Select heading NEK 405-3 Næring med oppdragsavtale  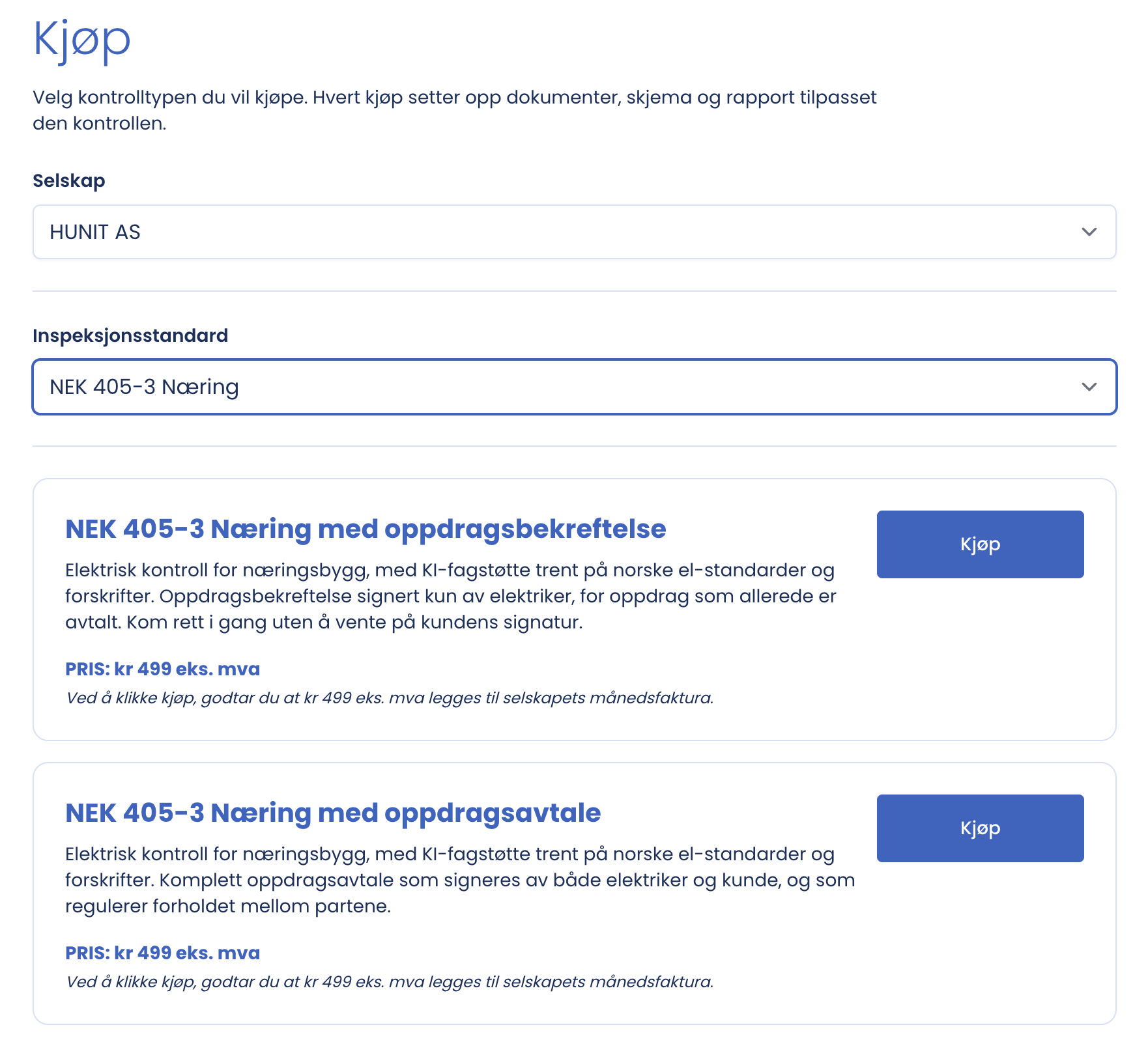tap(333, 813)
